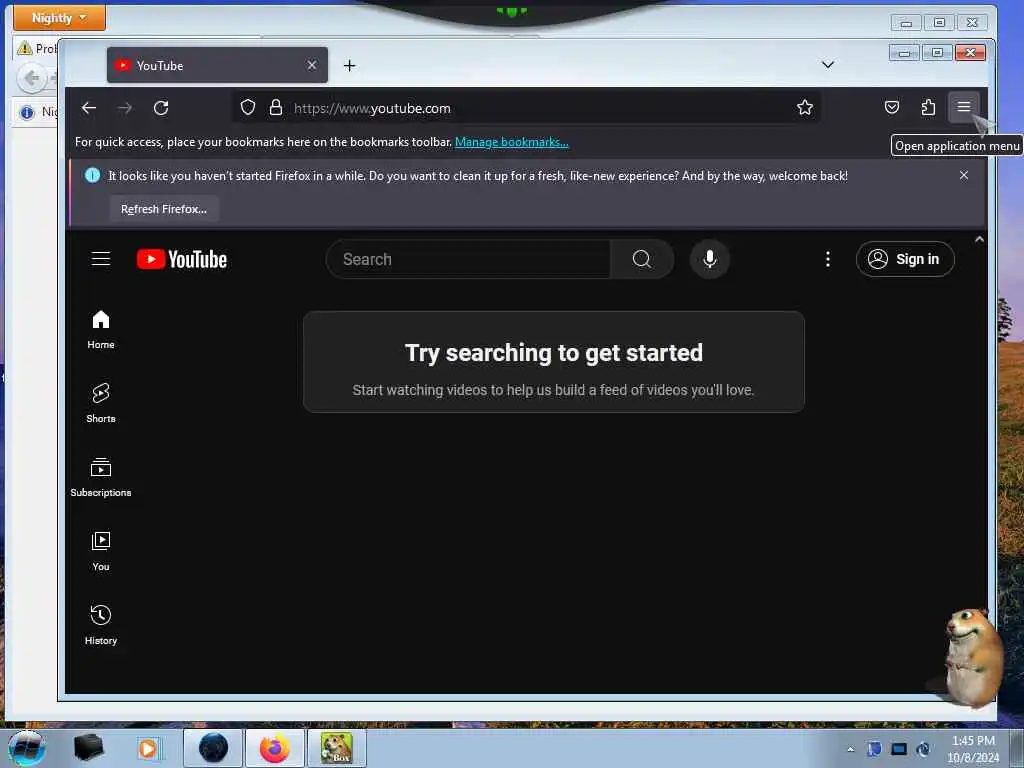Click the hamster desktop pet
The image size is (1024, 768).
point(972,656)
